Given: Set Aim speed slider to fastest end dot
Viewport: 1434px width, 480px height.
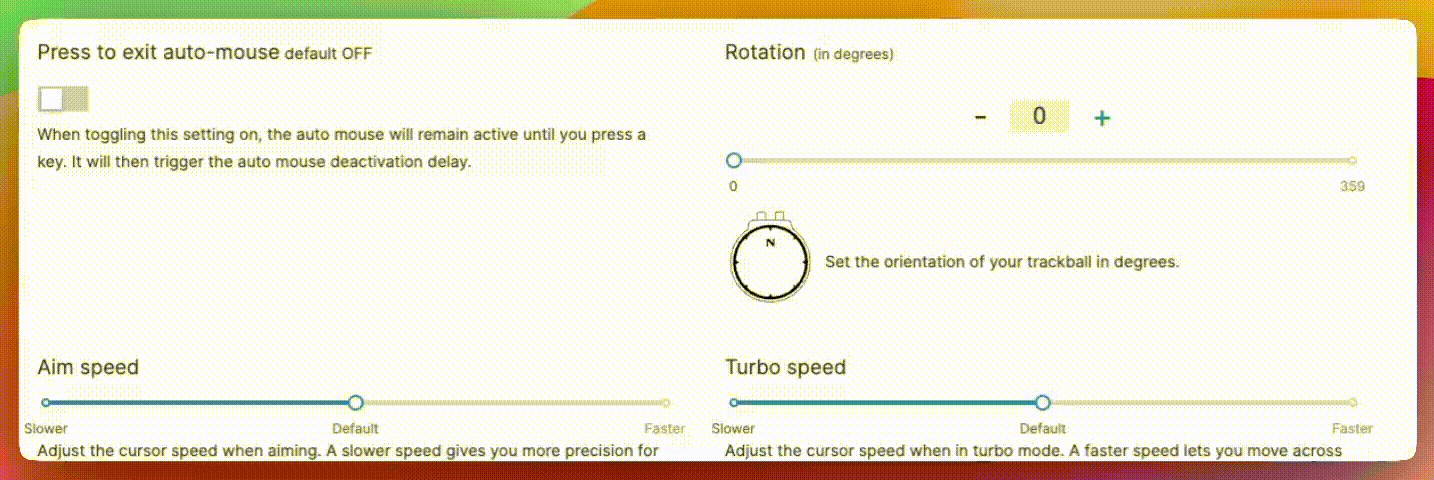Looking at the screenshot, I should (665, 403).
